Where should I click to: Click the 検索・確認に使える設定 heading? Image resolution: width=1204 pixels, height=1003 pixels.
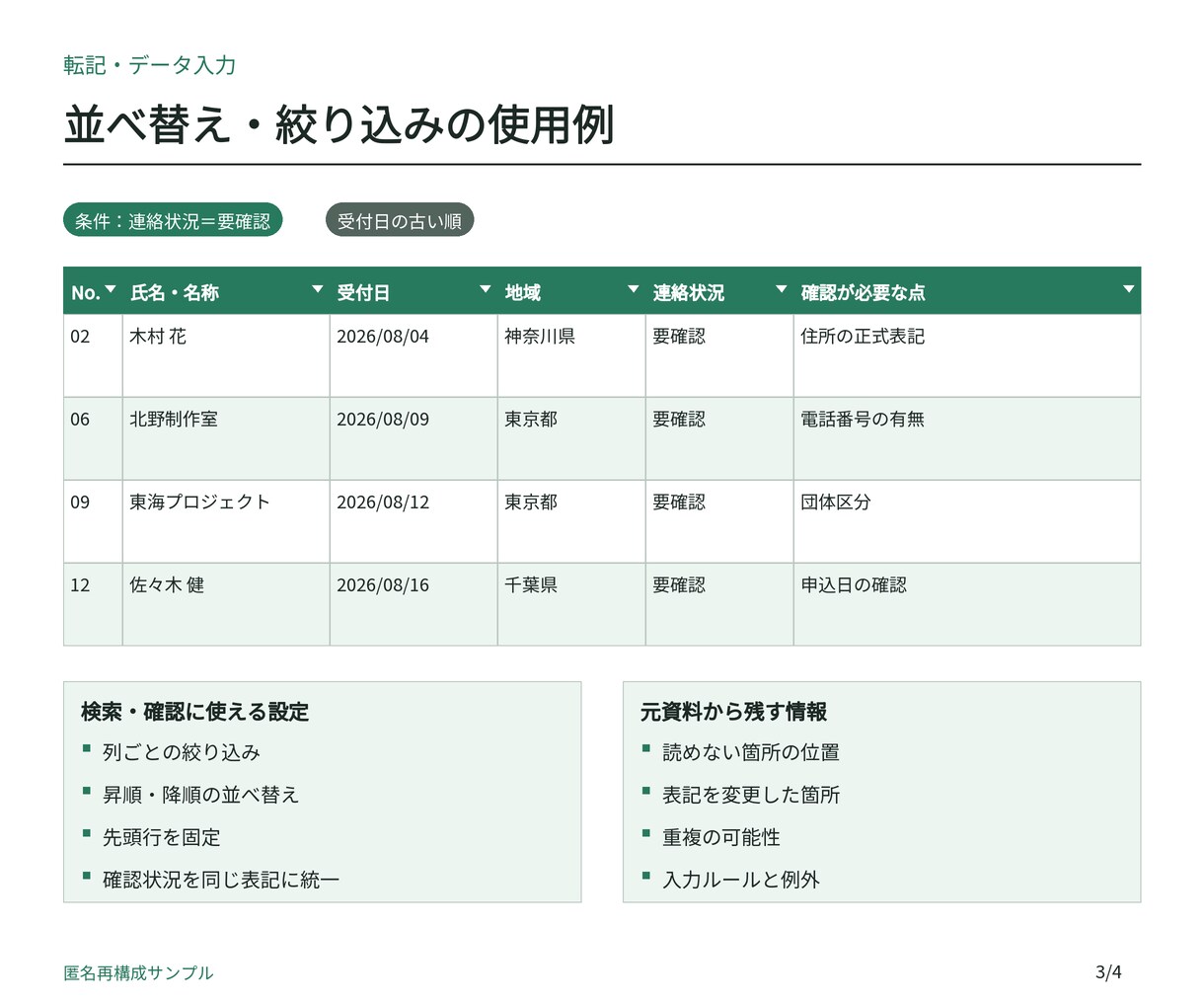click(x=194, y=712)
